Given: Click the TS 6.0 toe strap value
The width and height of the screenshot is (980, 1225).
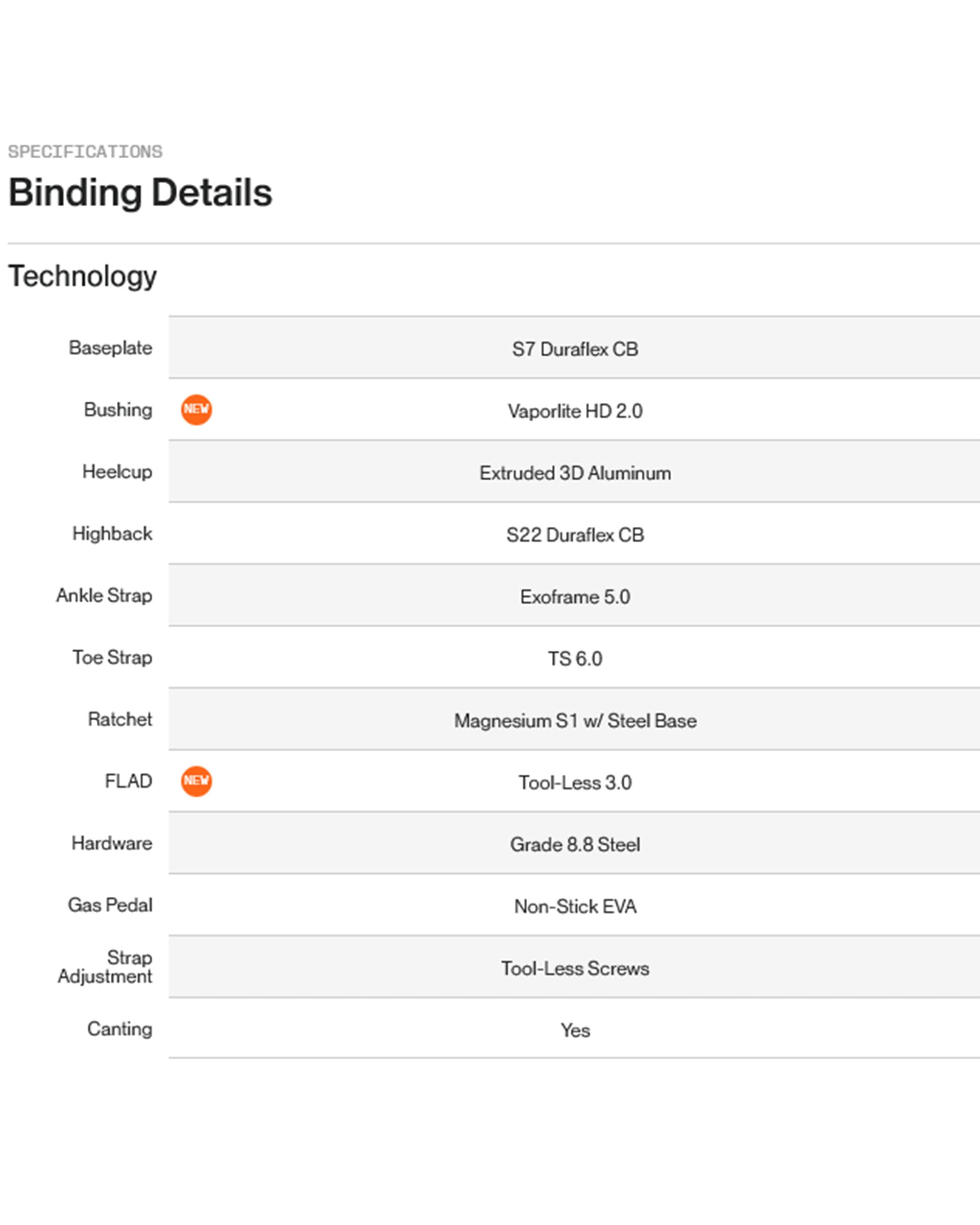Looking at the screenshot, I should [575, 658].
